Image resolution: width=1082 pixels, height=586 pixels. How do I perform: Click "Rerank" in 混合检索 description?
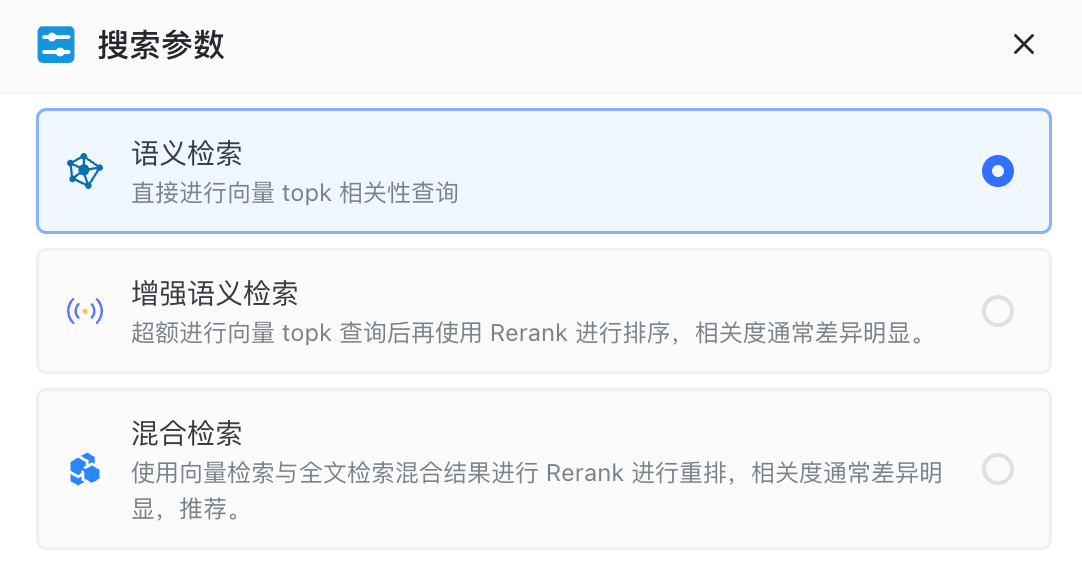click(x=585, y=472)
